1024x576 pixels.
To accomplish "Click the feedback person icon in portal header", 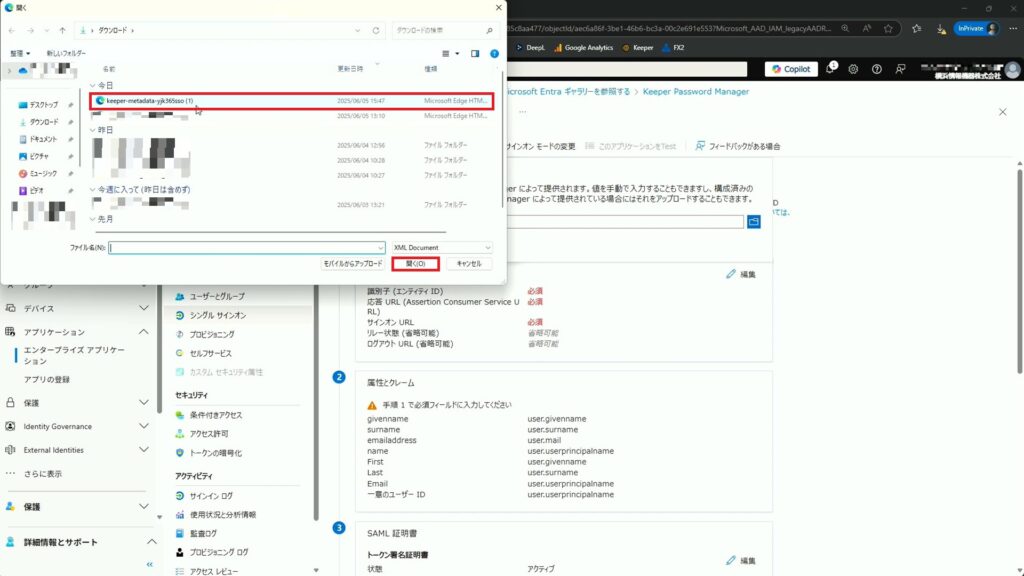I will point(900,69).
